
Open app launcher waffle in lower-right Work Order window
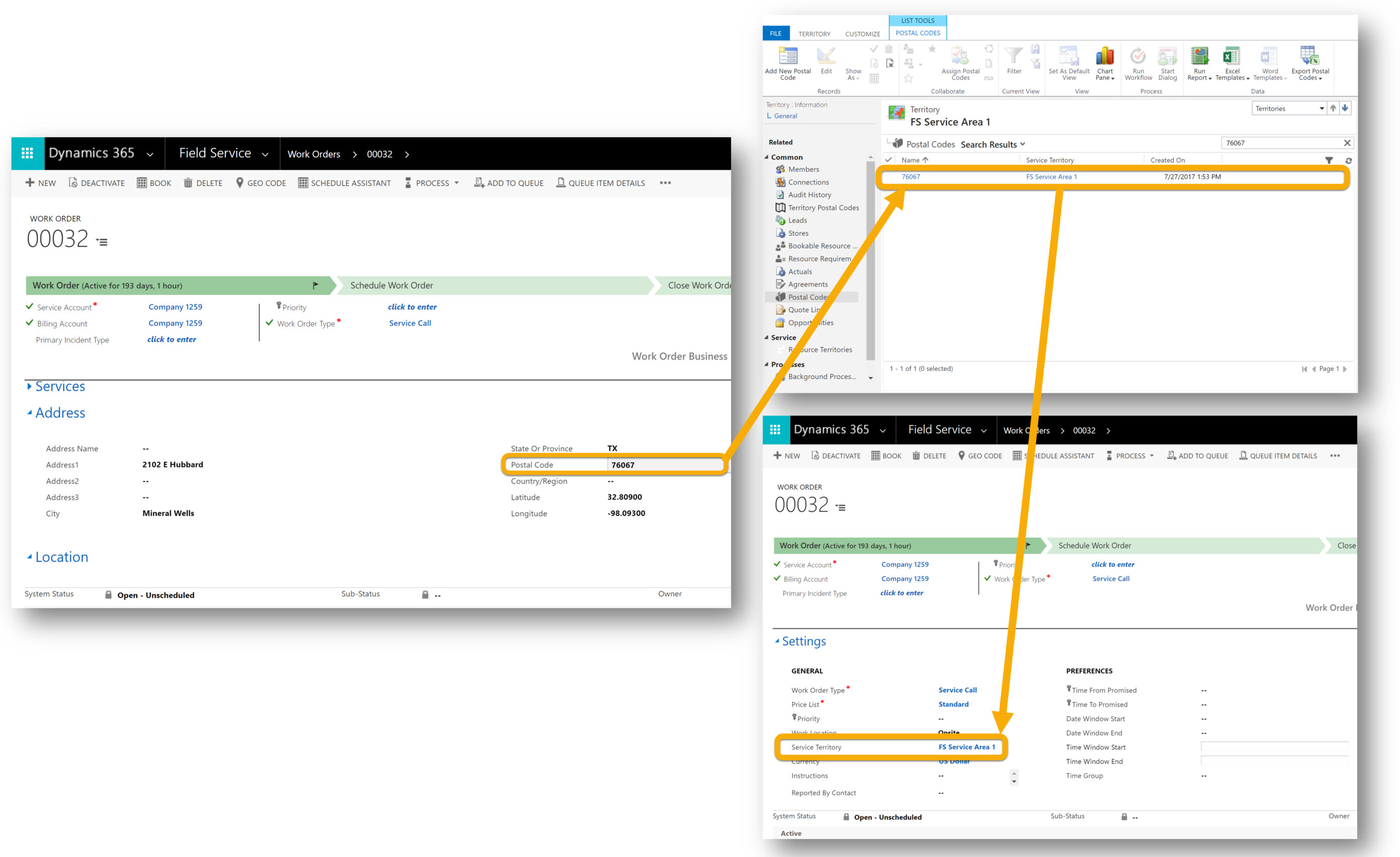coord(775,430)
